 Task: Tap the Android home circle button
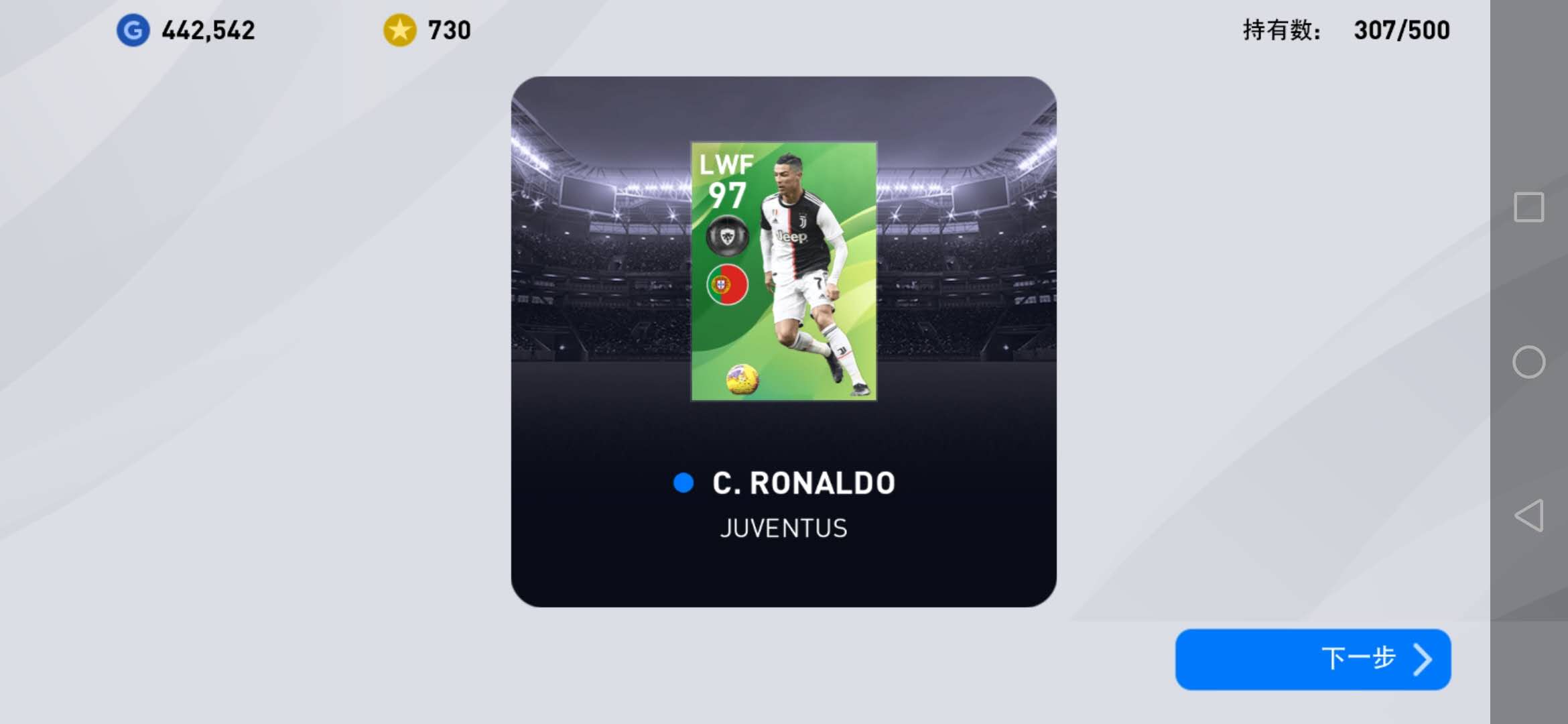[x=1528, y=362]
